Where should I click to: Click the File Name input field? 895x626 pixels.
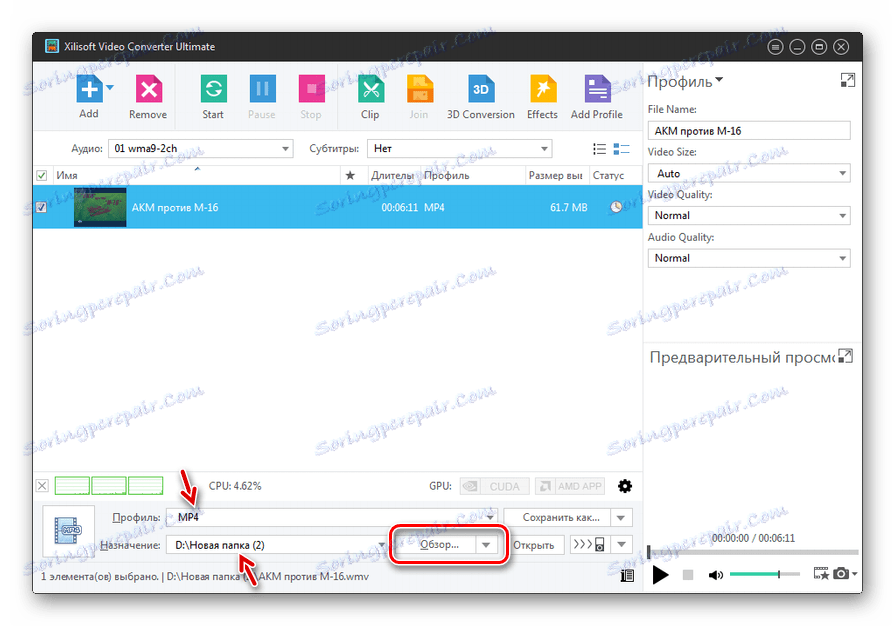[x=749, y=131]
